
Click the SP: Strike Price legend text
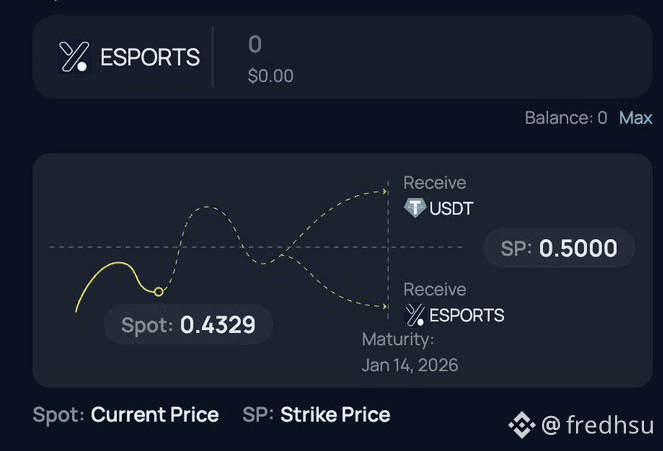pyautogui.click(x=316, y=414)
